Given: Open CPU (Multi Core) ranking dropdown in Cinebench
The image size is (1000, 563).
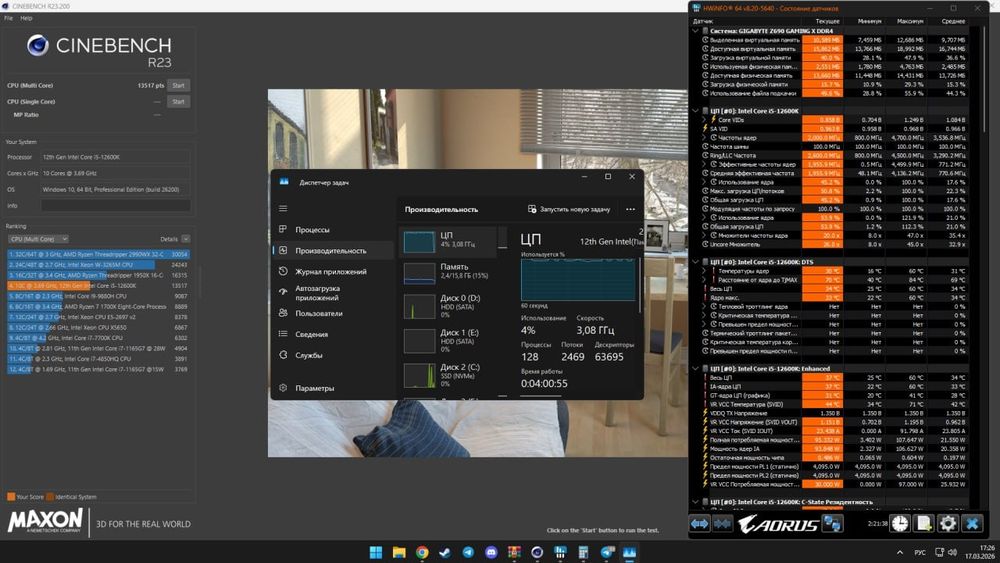Looking at the screenshot, I should (38, 239).
